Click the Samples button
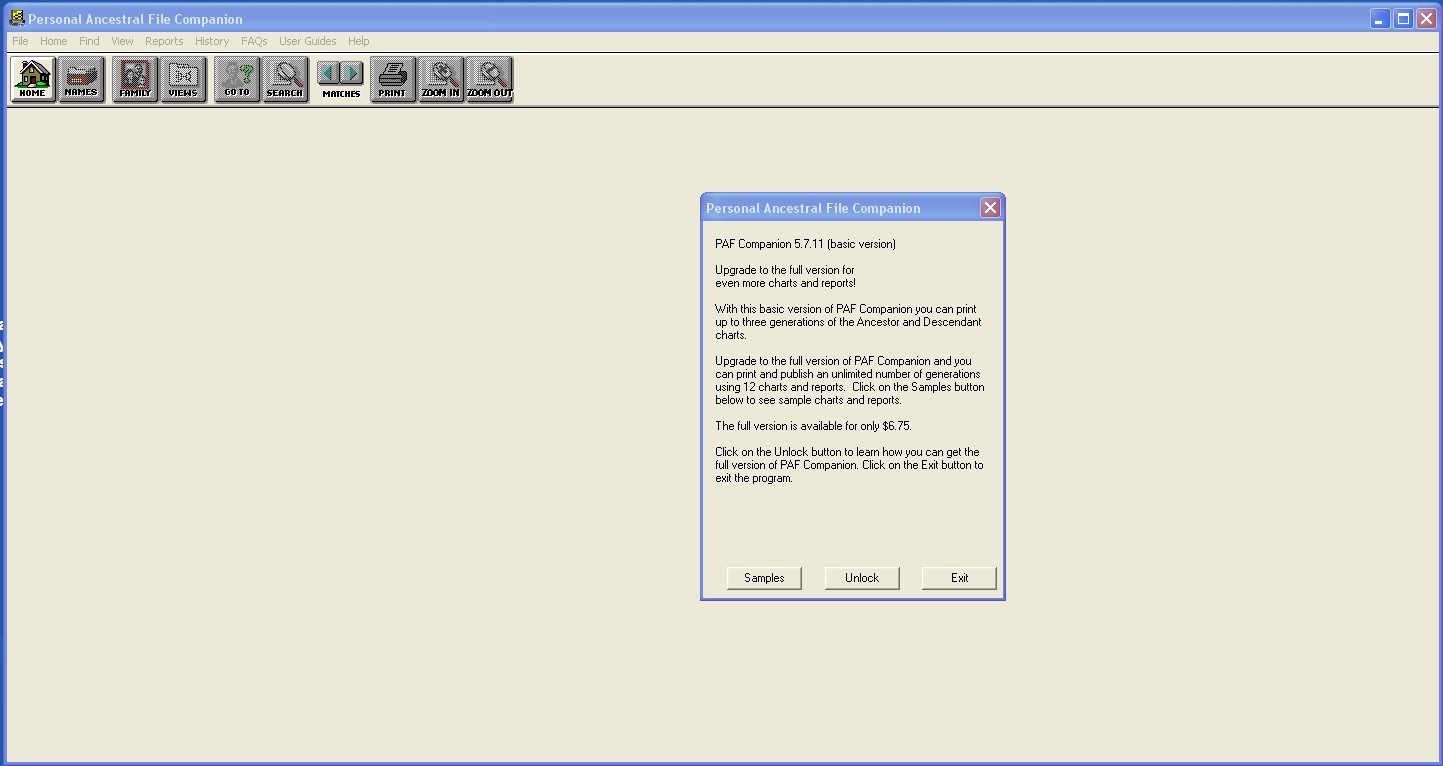The image size is (1443, 766). (763, 578)
